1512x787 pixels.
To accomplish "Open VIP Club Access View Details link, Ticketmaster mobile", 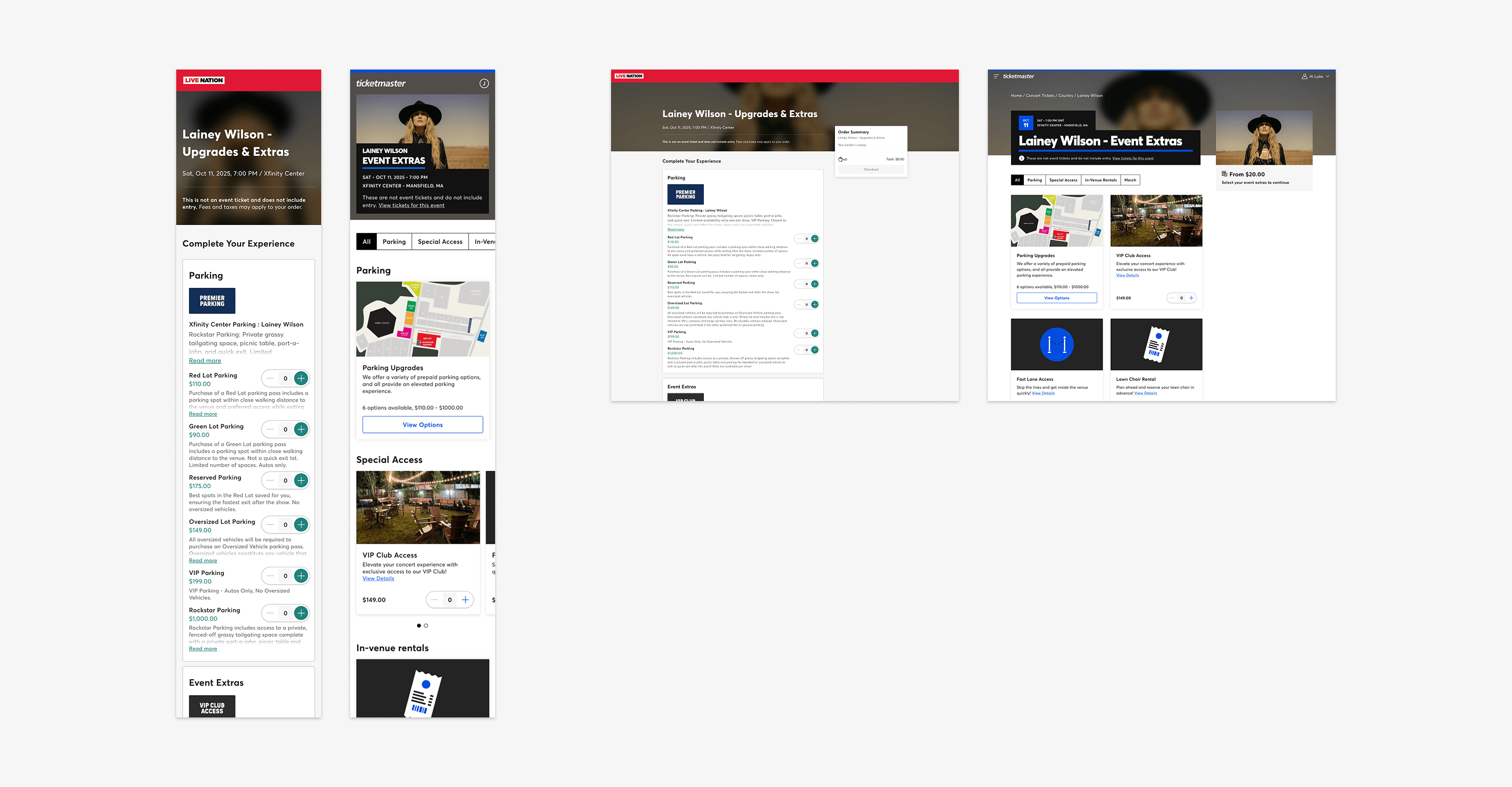I will point(378,578).
